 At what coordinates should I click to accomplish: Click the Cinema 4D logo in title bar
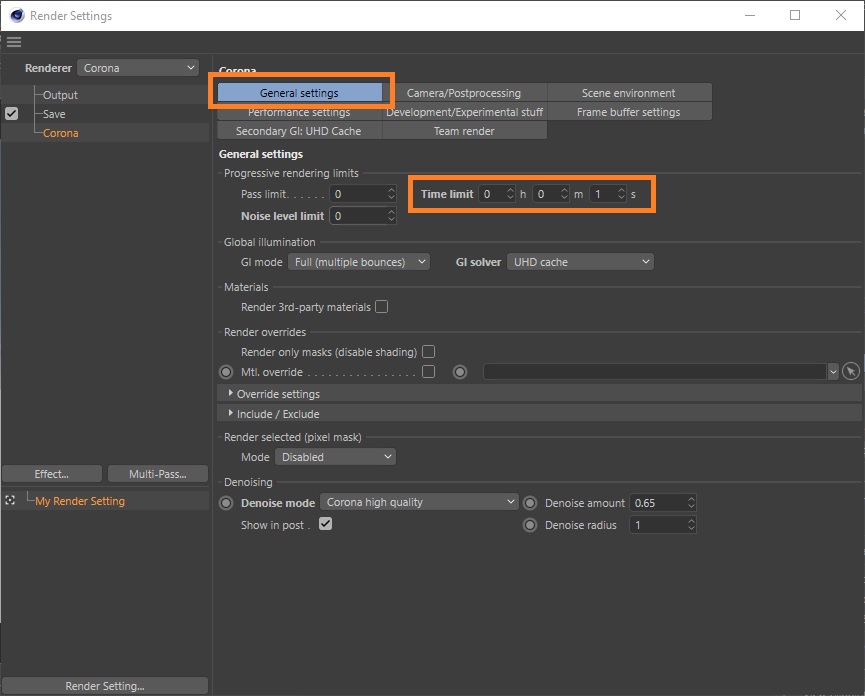(x=17, y=15)
